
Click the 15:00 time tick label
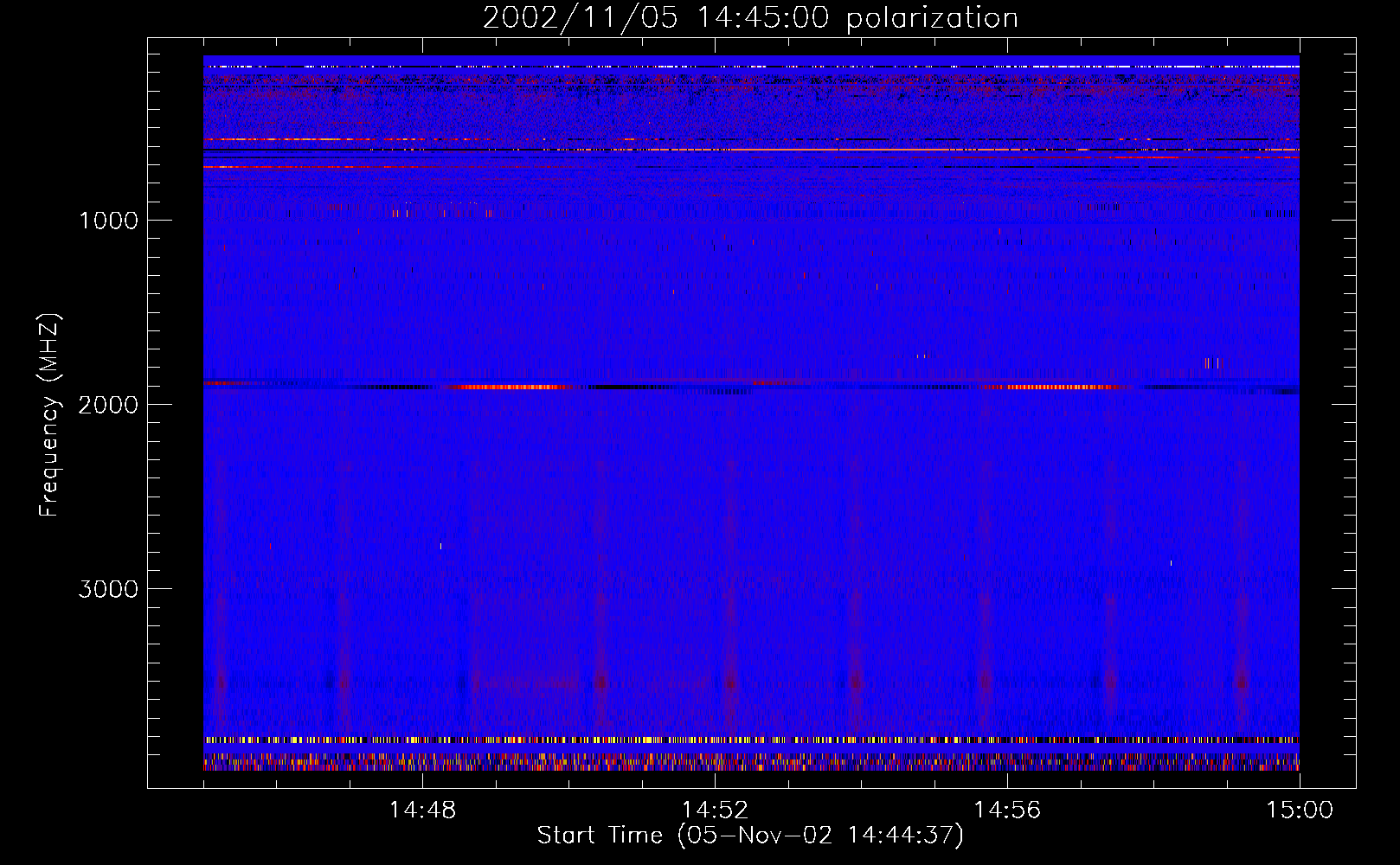[1300, 811]
